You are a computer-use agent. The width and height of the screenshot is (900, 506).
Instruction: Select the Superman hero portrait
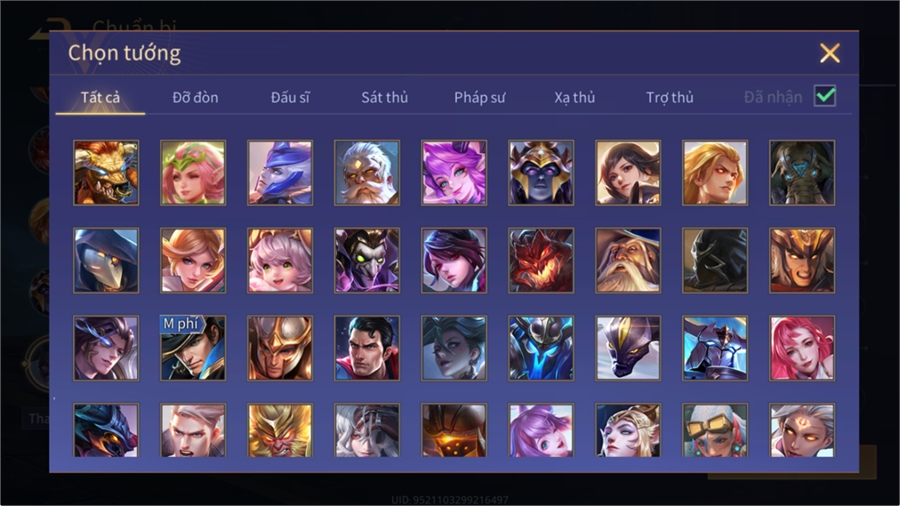[367, 348]
